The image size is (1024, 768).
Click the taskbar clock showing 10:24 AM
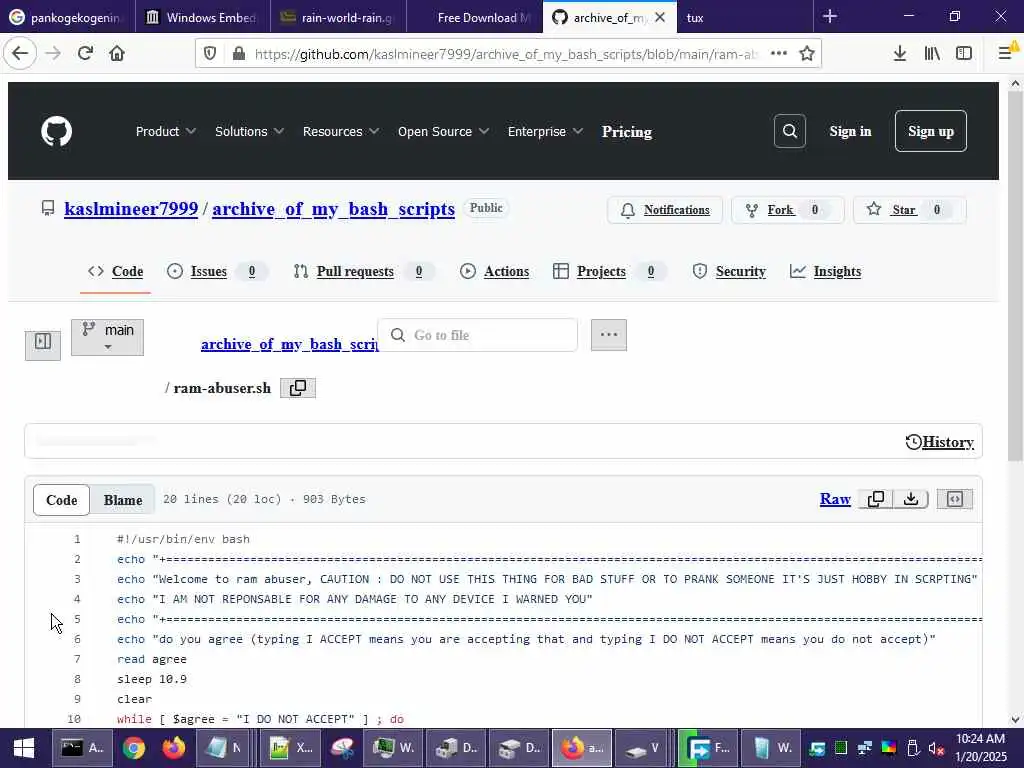point(980,748)
